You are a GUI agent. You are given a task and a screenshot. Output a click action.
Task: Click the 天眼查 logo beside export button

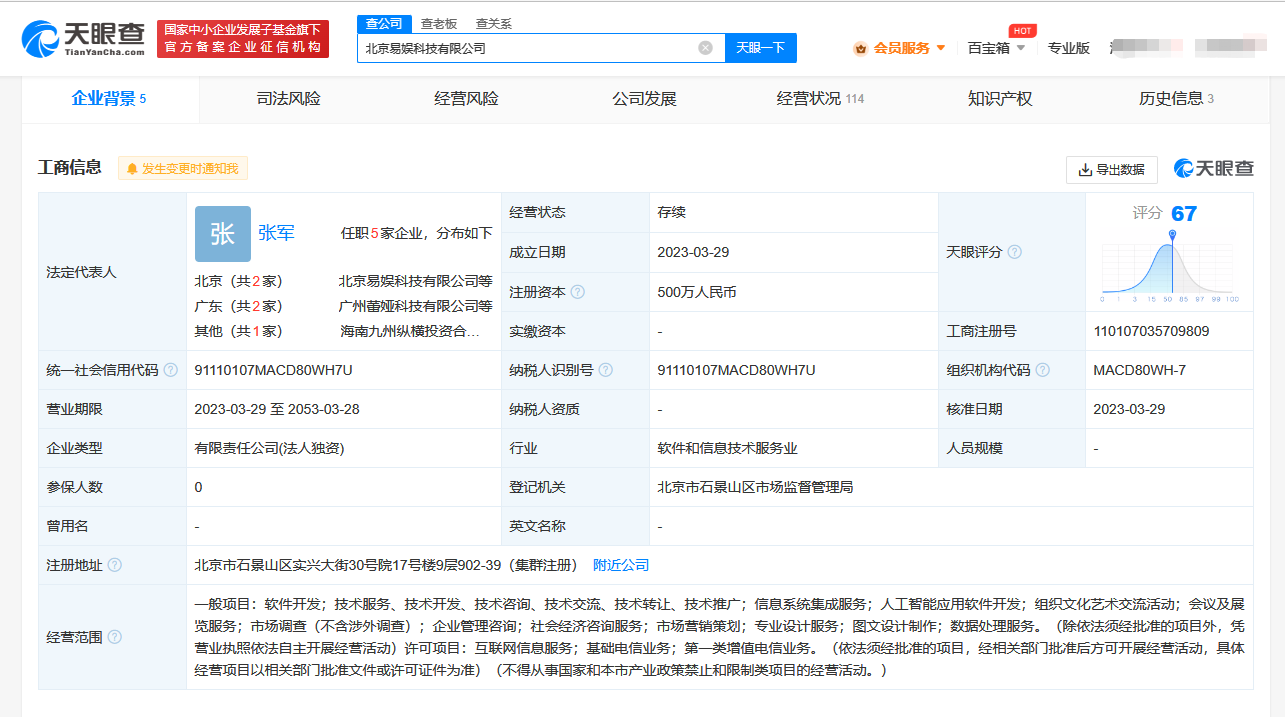[x=1213, y=169]
